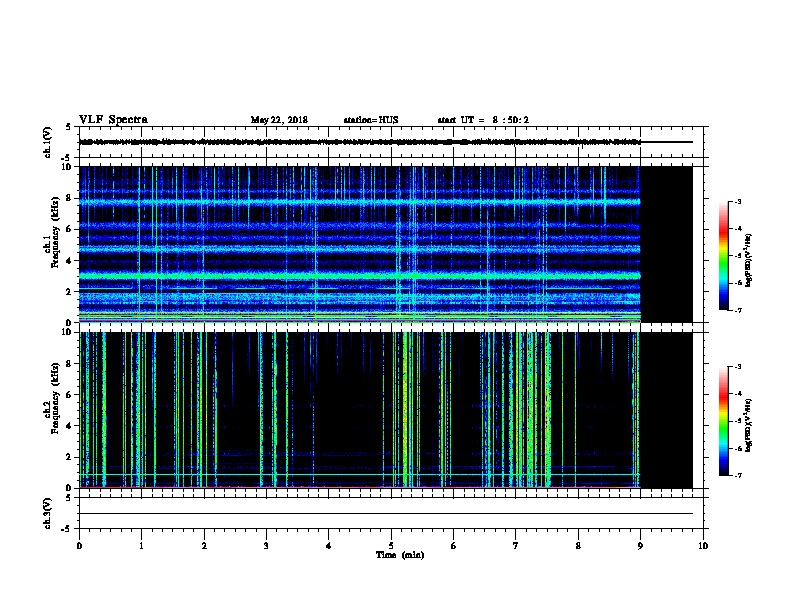Click the time-axis tick label "1"
Screen dimensions: 792x612
coord(141,546)
